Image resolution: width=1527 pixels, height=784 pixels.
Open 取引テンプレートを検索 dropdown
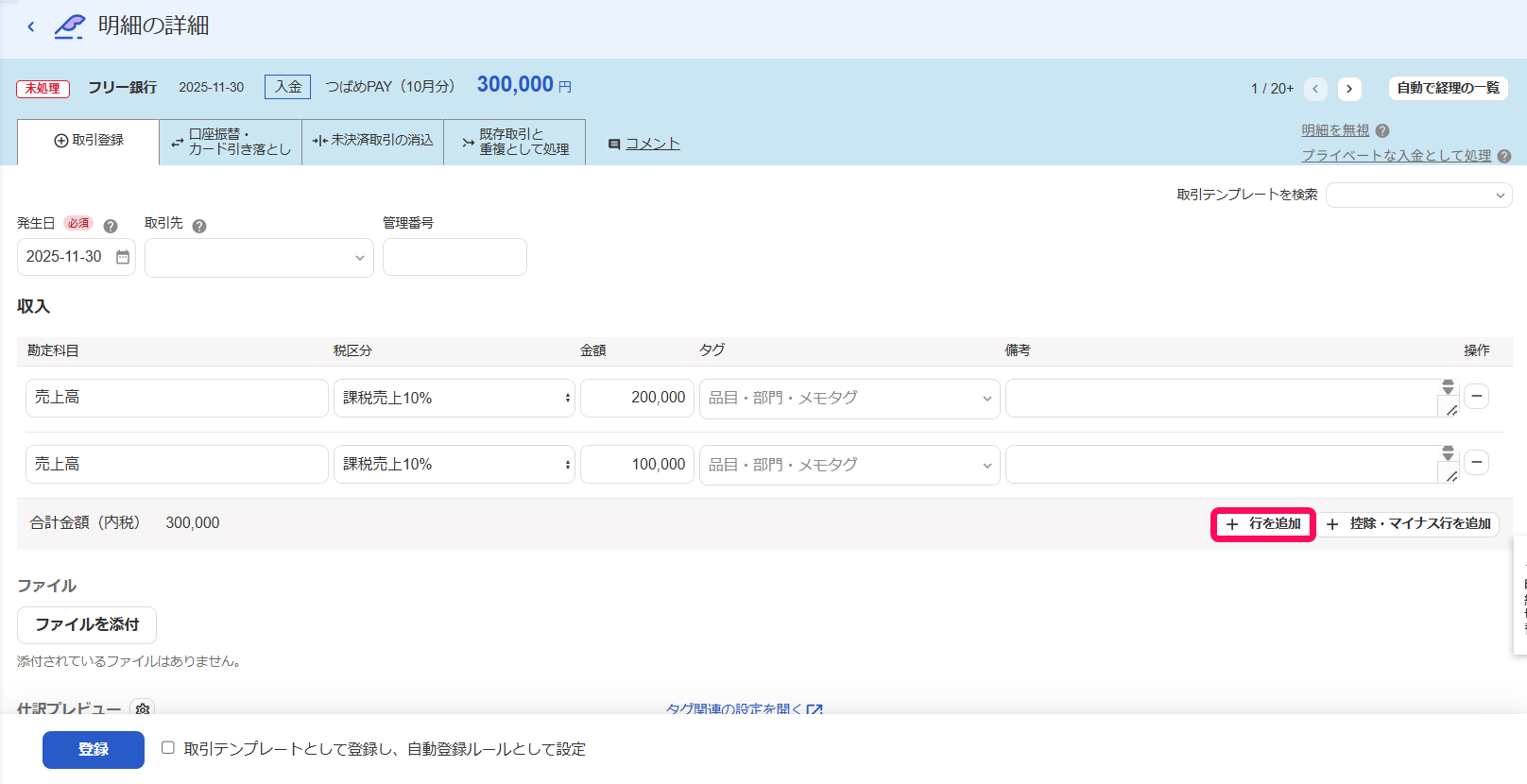pyautogui.click(x=1419, y=196)
